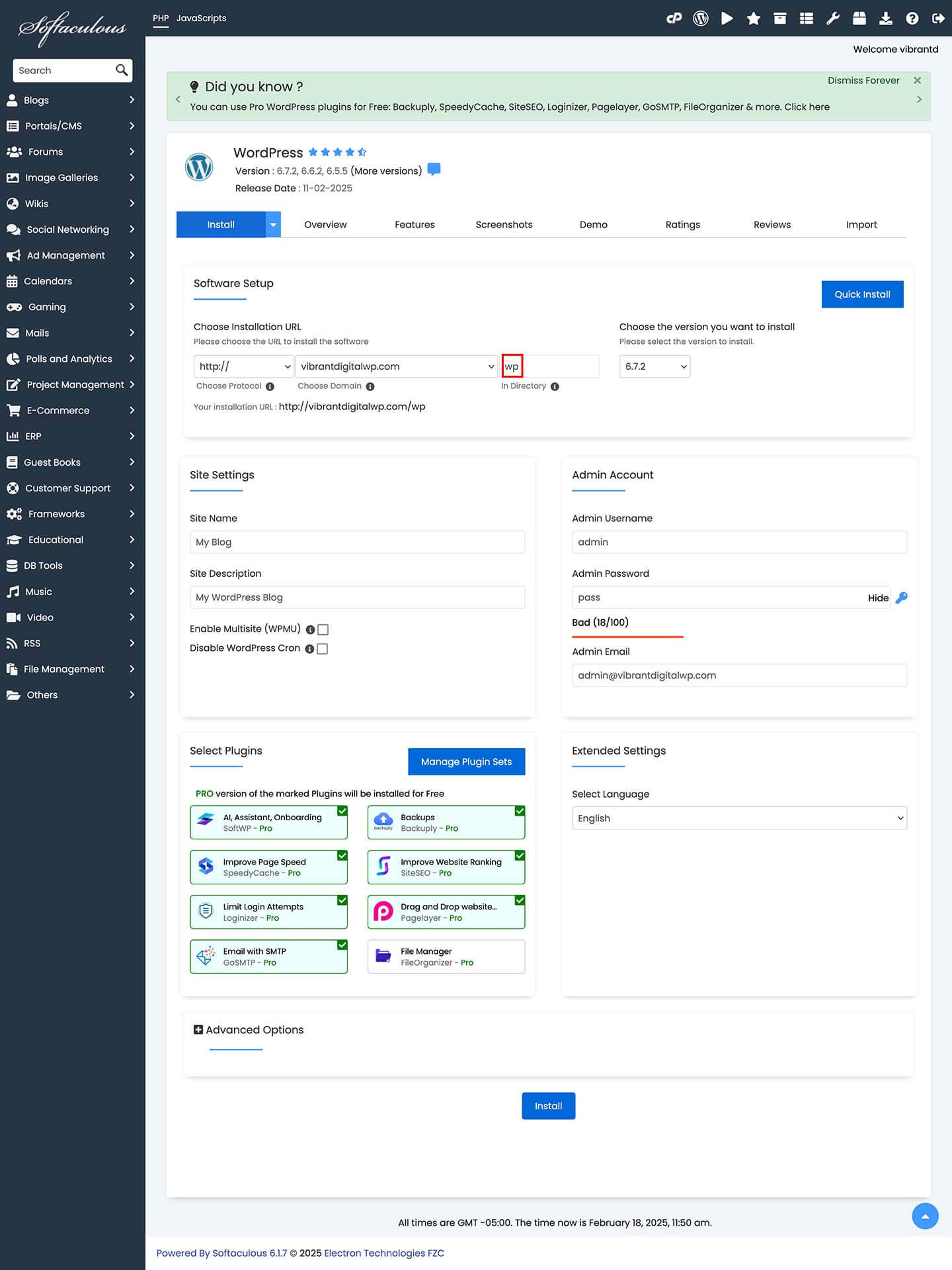Screen dimensions: 952x1270
Task: Expand the E-Commerce category
Action: pyautogui.click(x=73, y=410)
